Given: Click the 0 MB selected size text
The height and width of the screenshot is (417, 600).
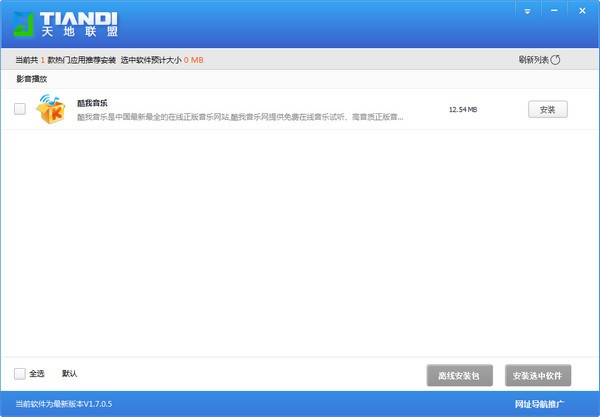Looking at the screenshot, I should pos(194,60).
